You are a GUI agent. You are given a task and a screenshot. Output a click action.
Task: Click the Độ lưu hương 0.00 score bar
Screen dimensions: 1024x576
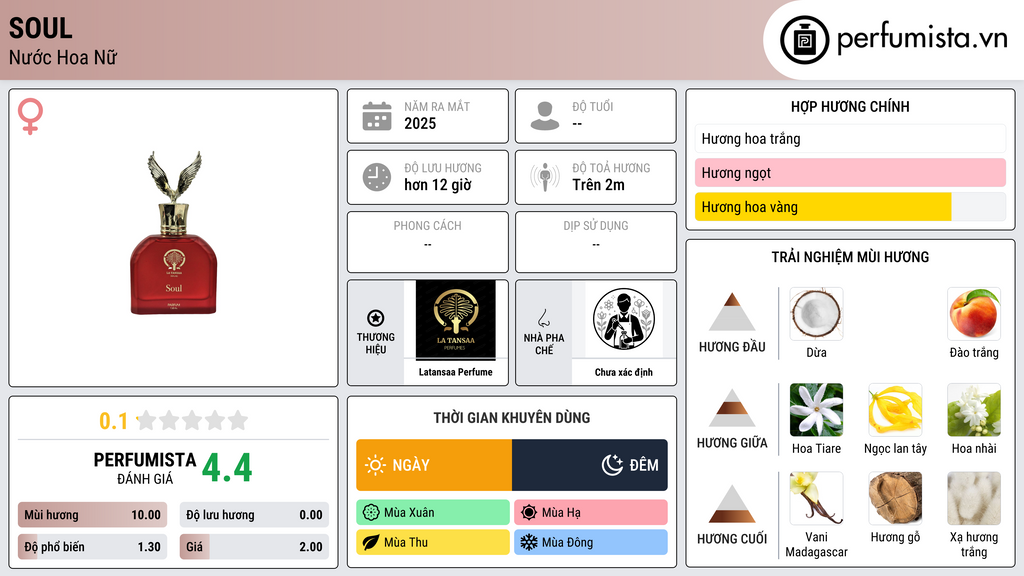tap(254, 515)
